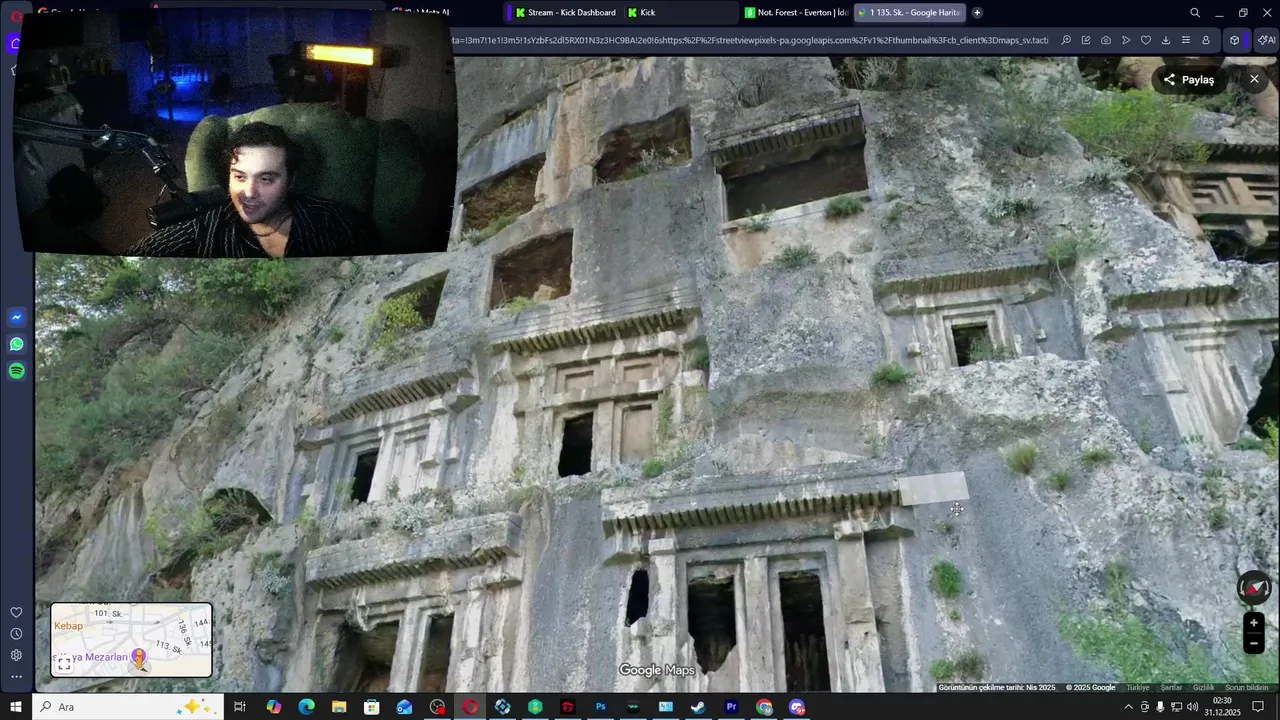Open a new browser tab
Viewport: 1280px width, 720px height.
point(977,13)
